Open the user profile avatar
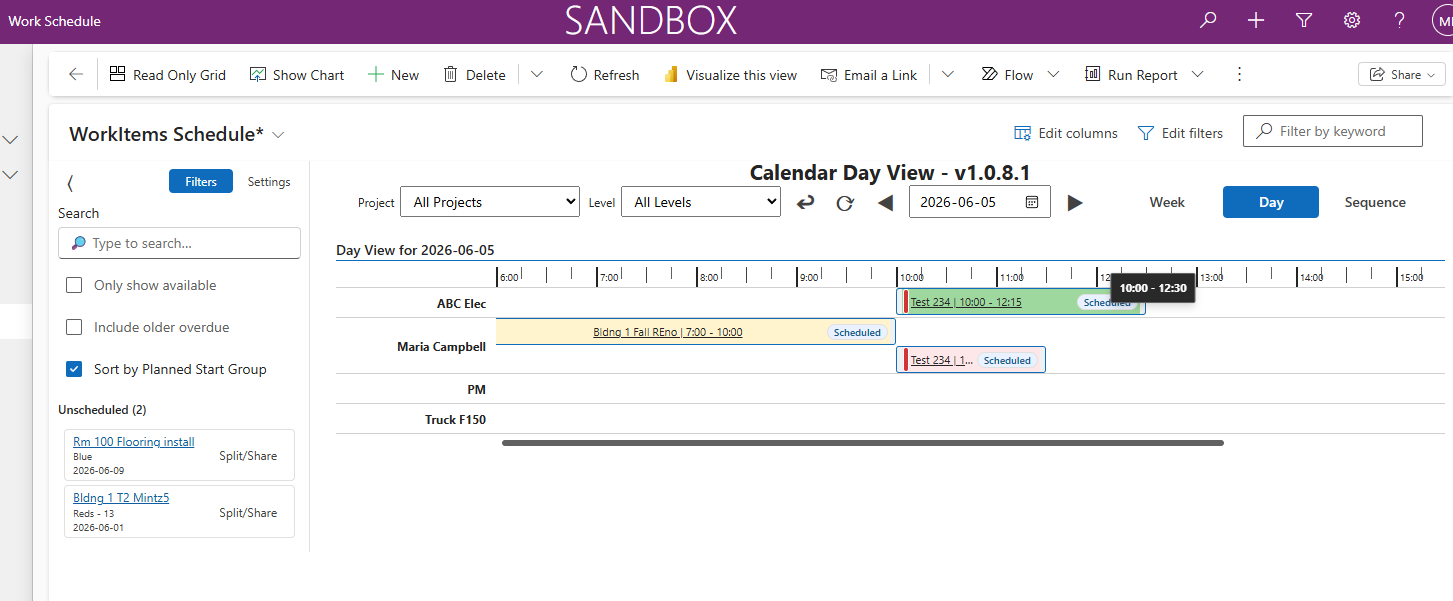This screenshot has width=1453, height=601. [1441, 20]
